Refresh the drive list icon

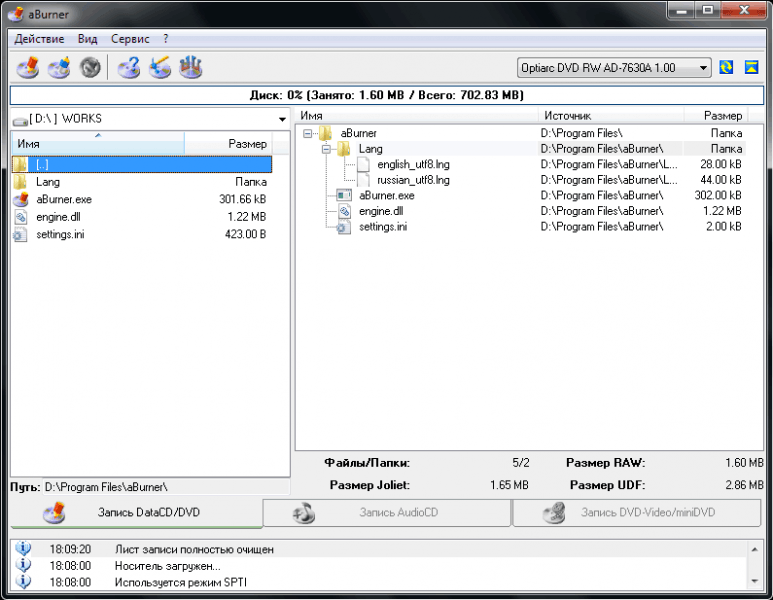pos(726,67)
